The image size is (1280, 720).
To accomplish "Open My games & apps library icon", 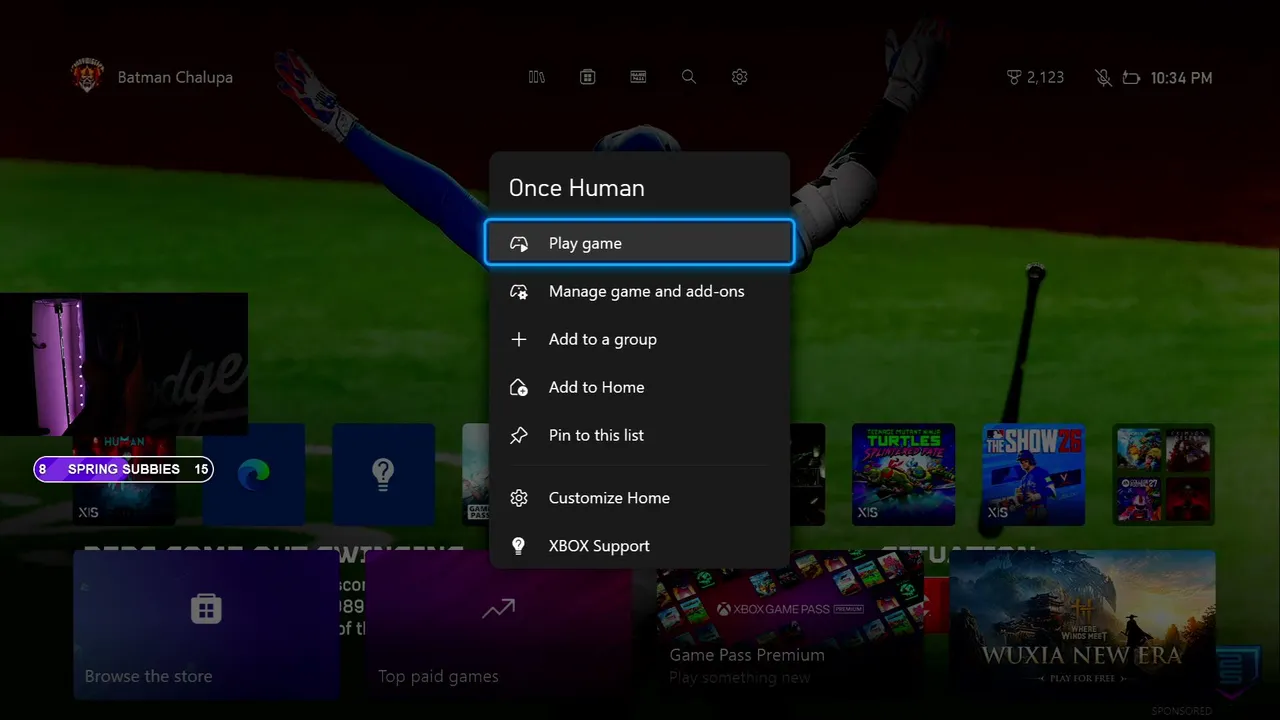I will [x=537, y=77].
